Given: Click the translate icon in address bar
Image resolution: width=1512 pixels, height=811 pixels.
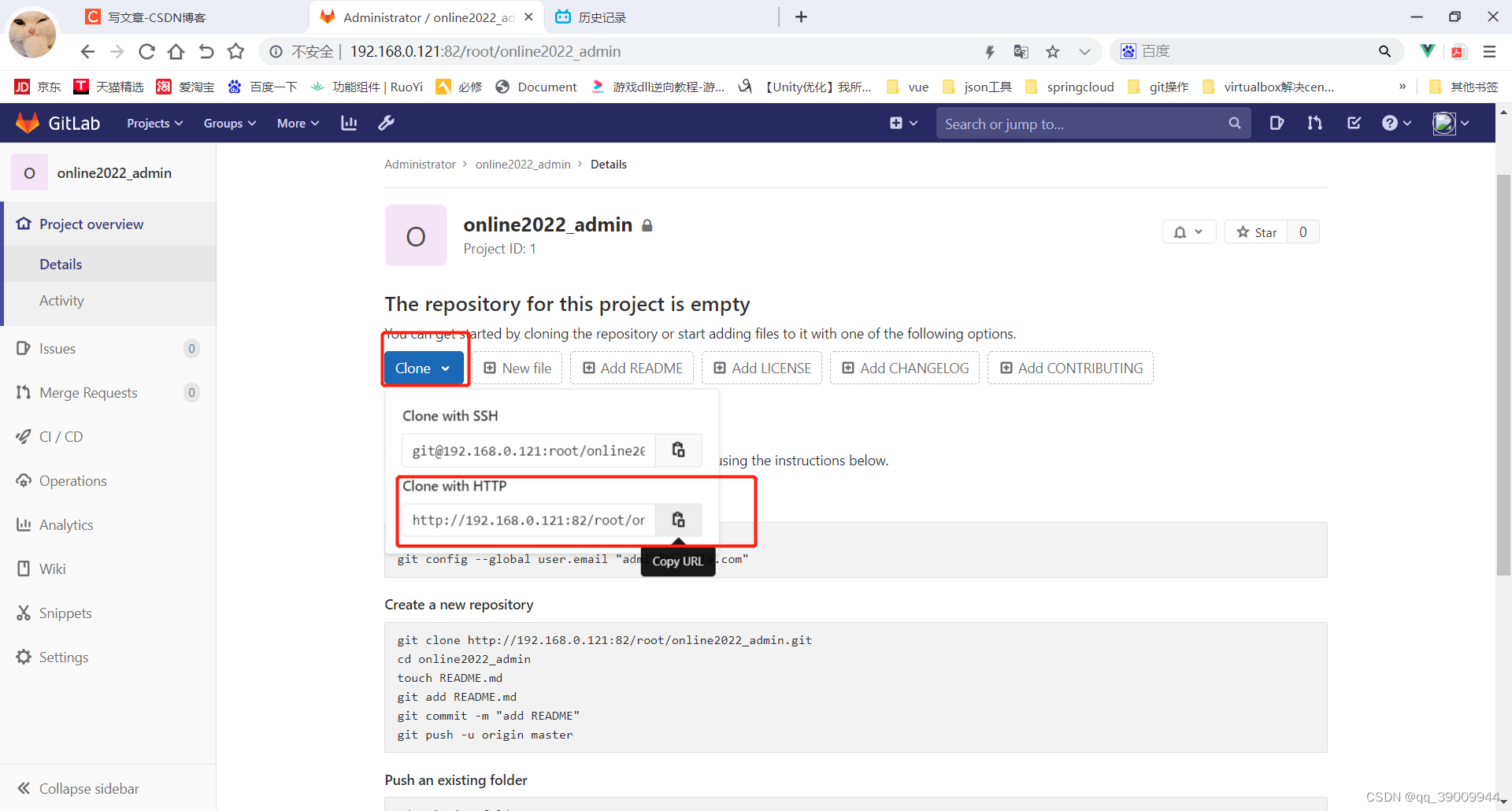Looking at the screenshot, I should 1021,51.
